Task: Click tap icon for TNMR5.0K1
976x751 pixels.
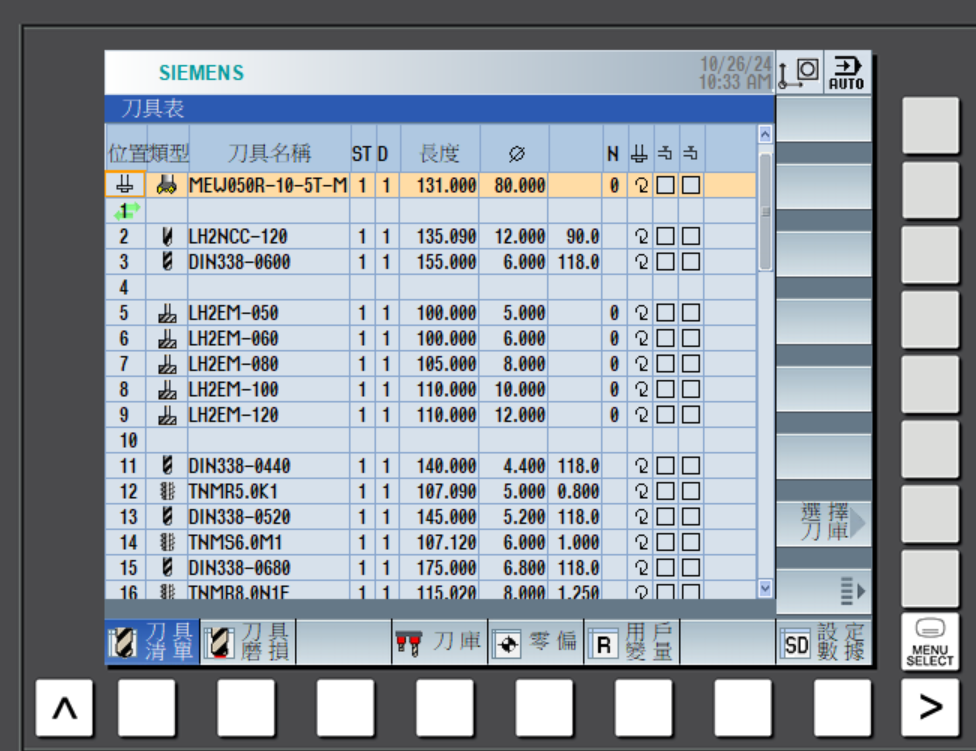Action: pos(167,491)
